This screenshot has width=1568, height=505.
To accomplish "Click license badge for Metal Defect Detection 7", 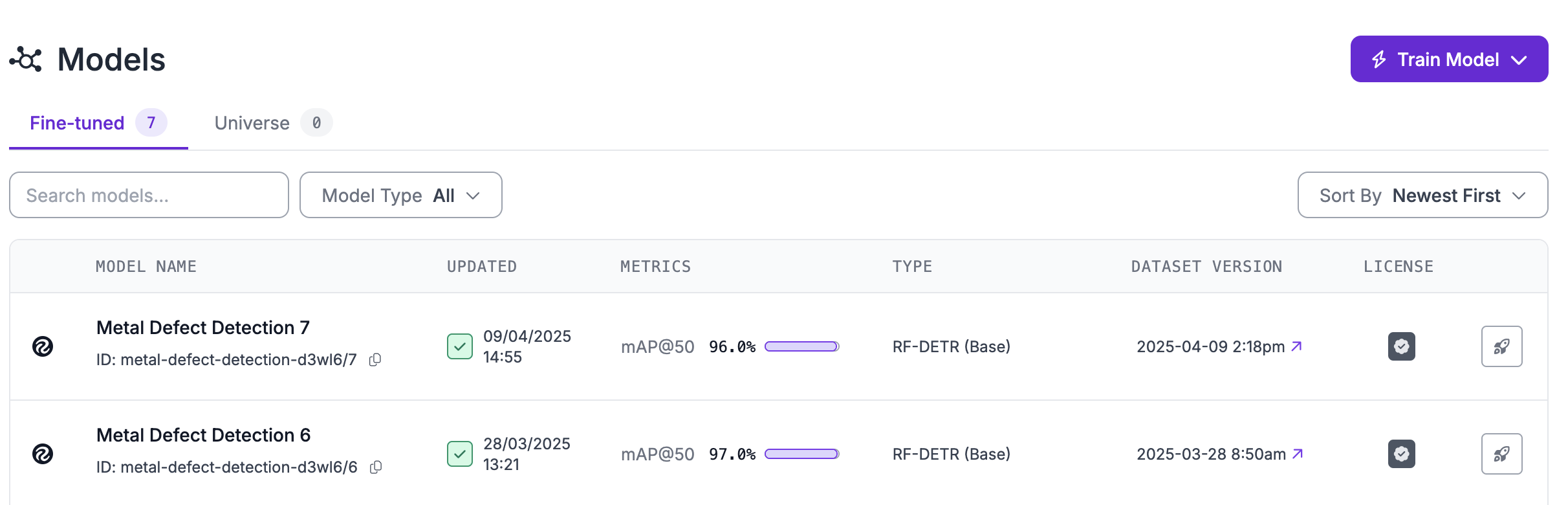I will (x=1401, y=346).
